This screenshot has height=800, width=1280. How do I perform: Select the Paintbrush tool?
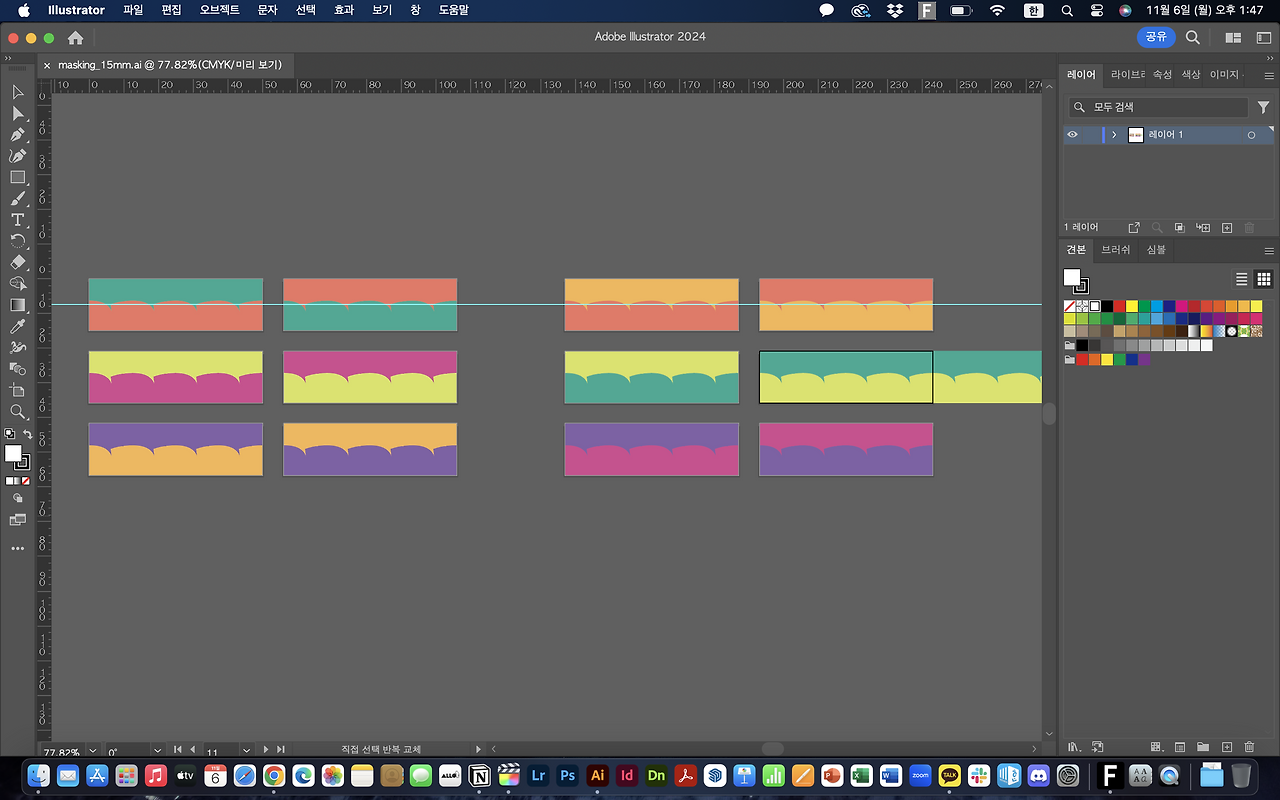[18, 198]
